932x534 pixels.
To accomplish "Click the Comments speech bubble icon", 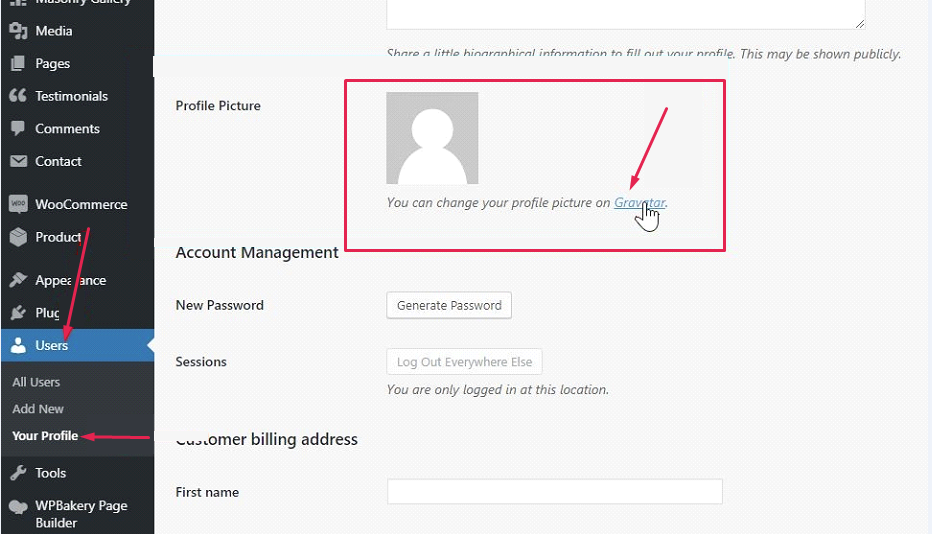I will (x=18, y=128).
